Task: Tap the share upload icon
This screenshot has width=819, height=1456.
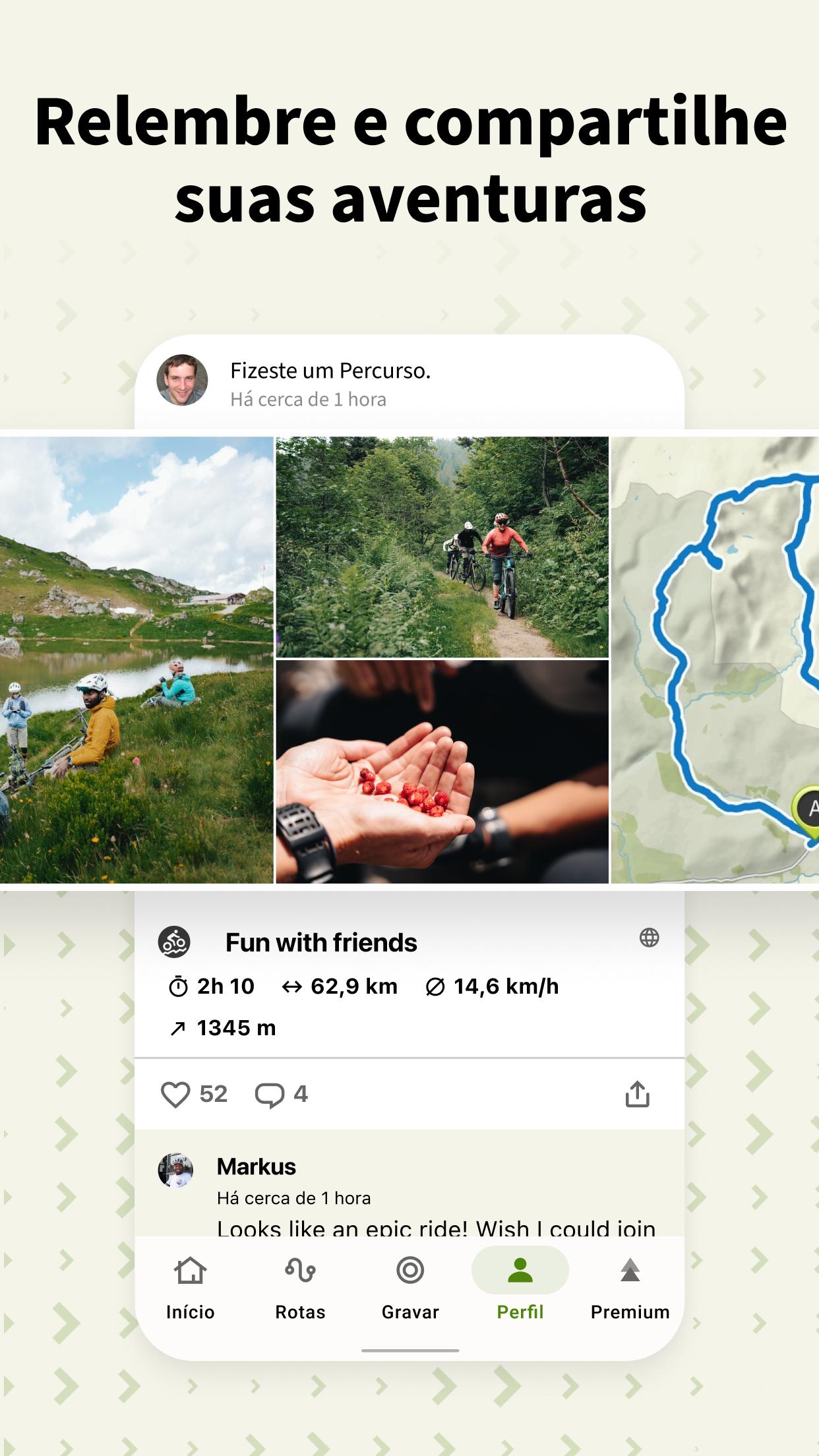Action: click(x=637, y=1094)
